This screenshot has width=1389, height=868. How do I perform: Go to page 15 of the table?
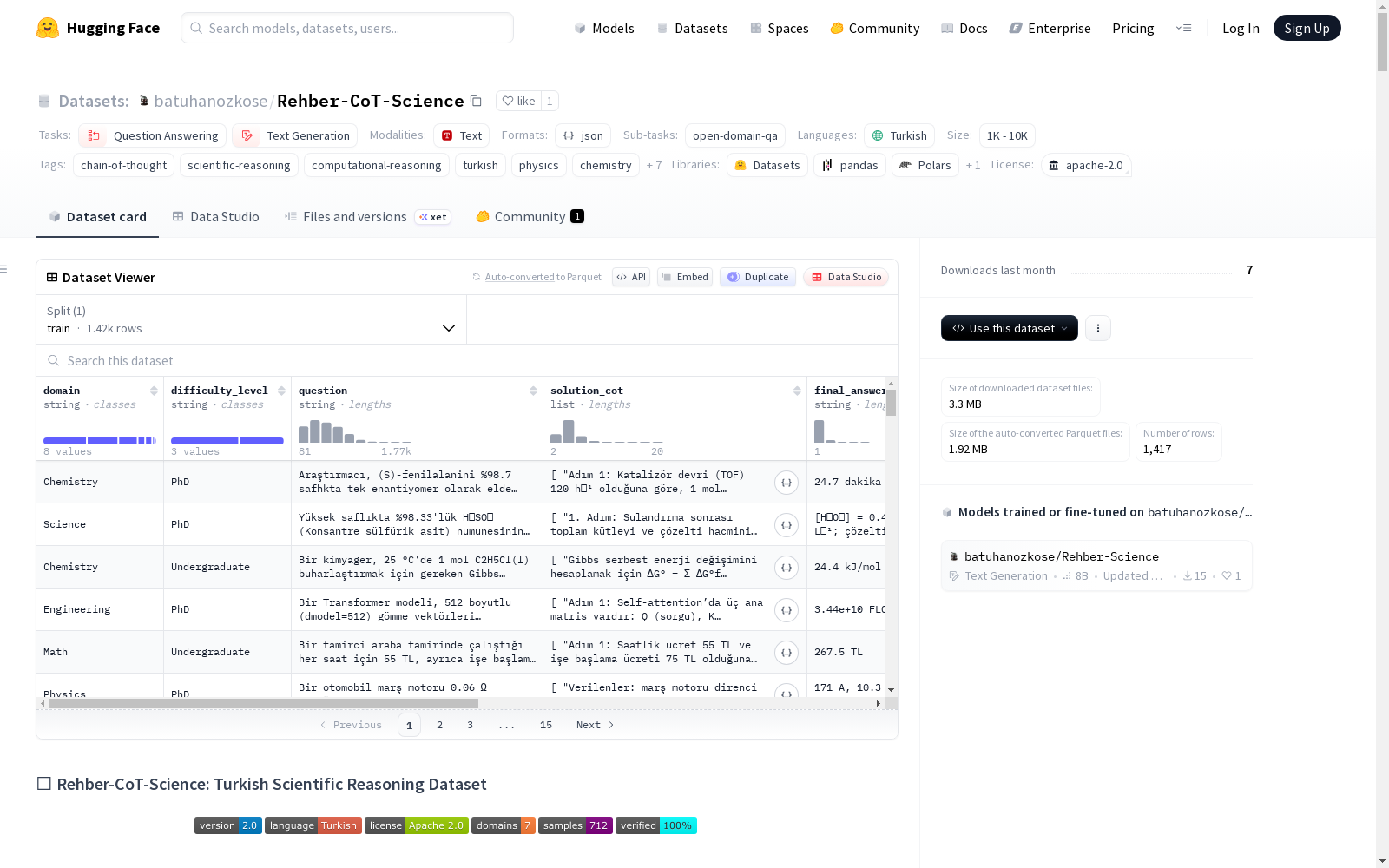[545, 725]
